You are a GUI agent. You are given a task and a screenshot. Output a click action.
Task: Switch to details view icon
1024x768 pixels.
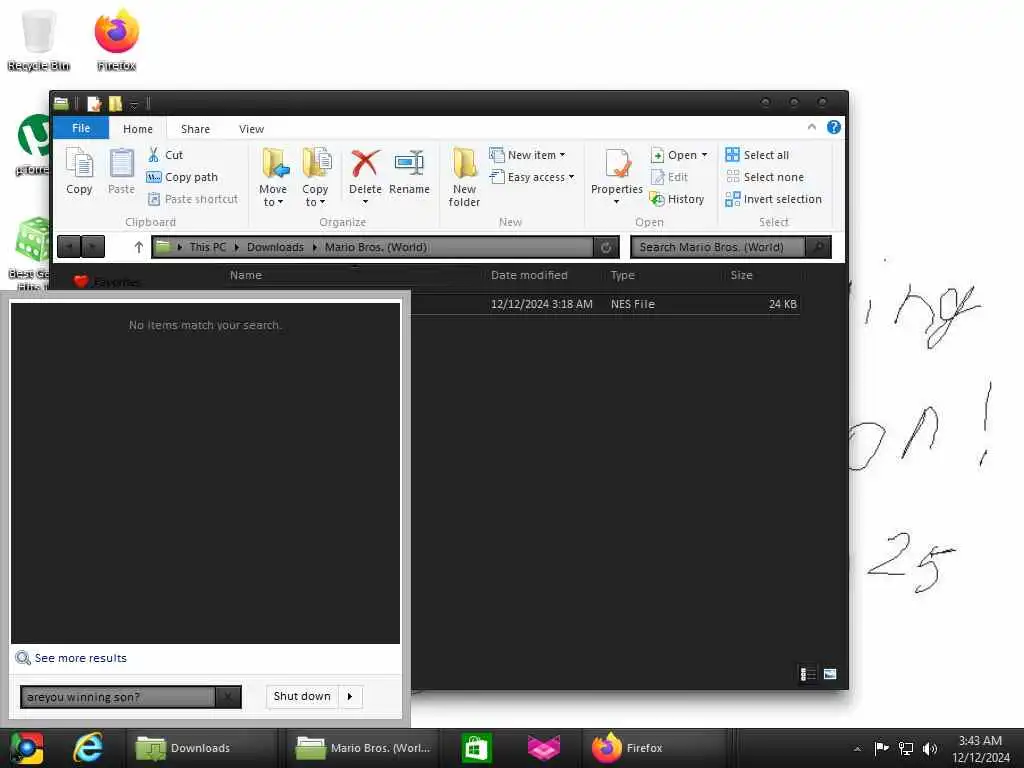808,673
